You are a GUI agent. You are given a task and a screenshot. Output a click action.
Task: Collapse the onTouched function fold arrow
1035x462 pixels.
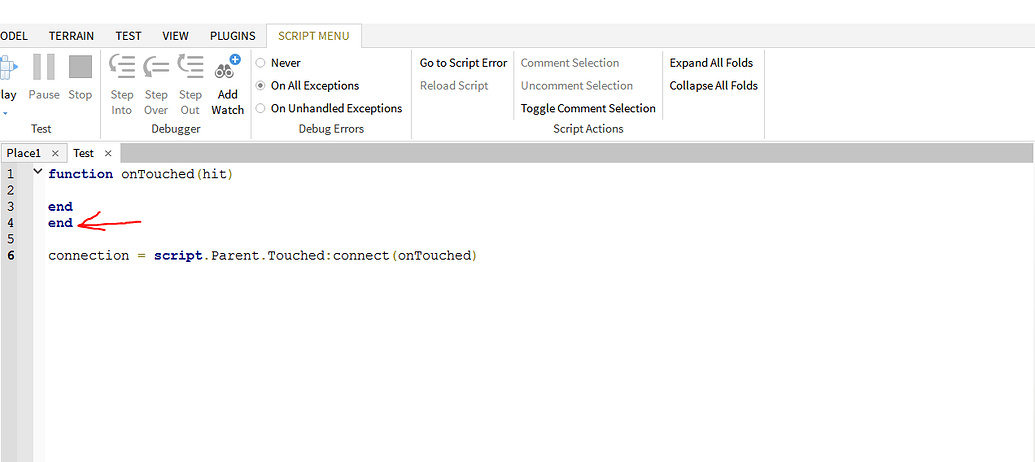tap(37, 172)
